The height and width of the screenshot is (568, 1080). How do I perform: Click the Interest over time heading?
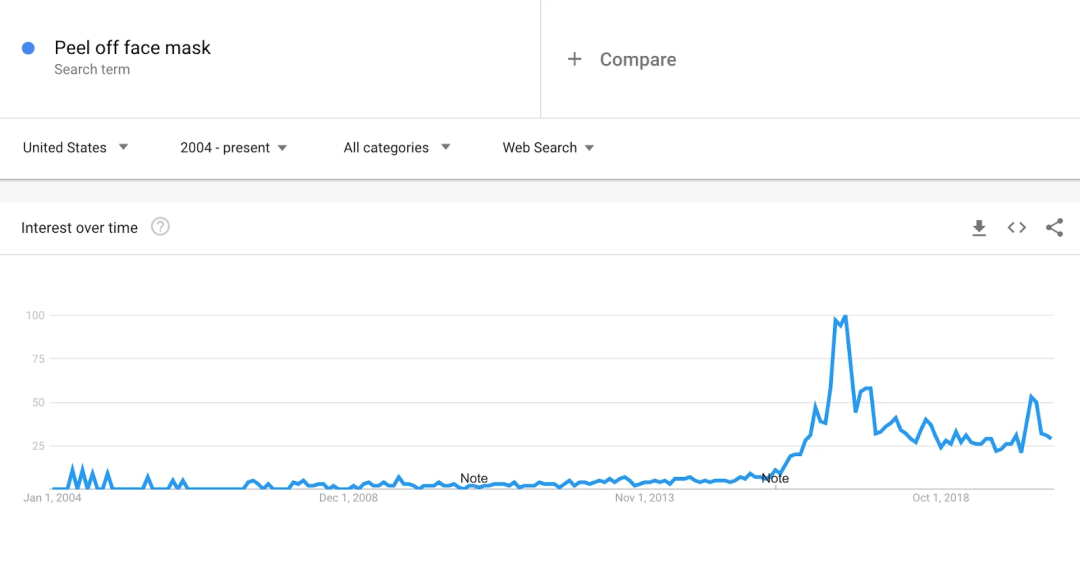79,228
